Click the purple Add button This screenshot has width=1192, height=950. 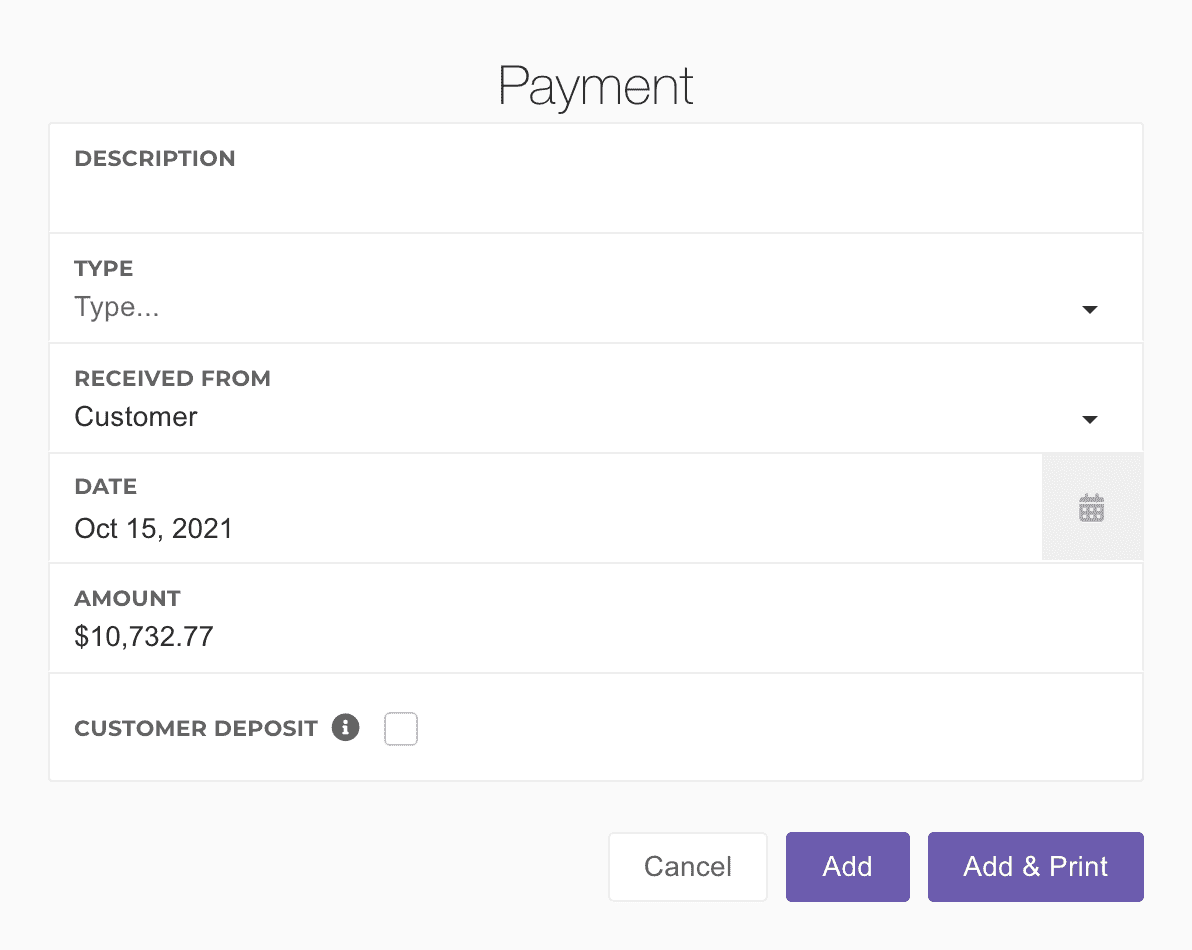point(847,866)
